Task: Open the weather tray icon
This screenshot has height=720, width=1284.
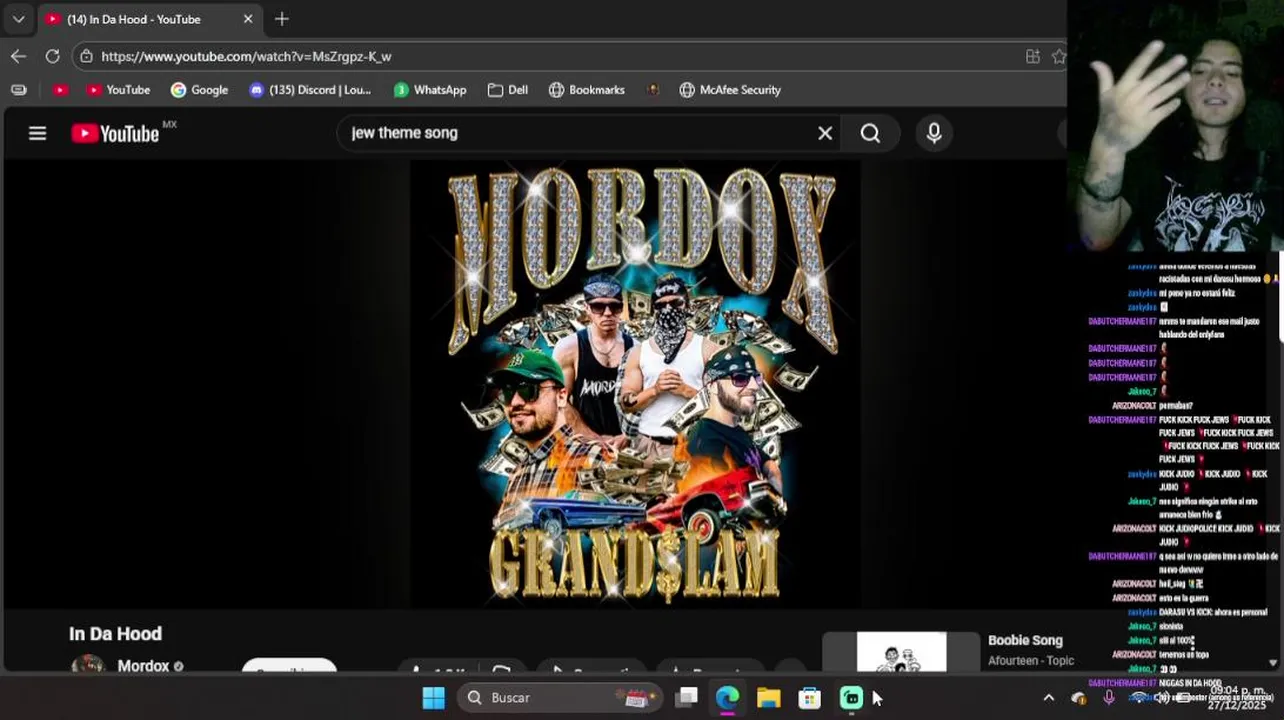Action: [1078, 698]
